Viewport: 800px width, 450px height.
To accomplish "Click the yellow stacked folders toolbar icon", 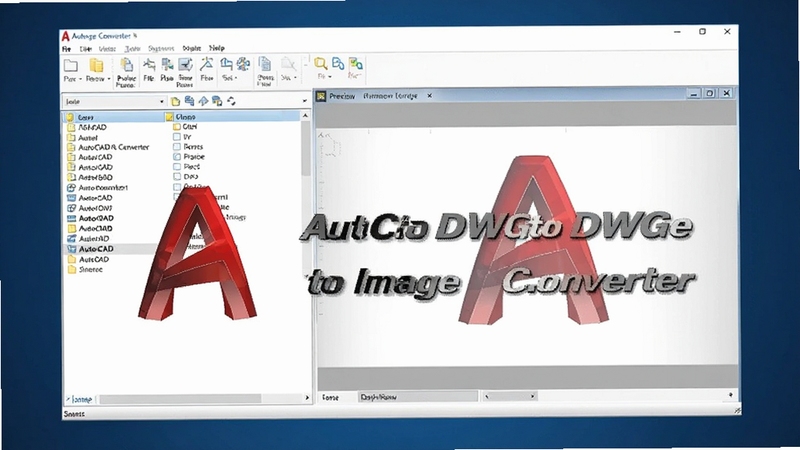I will (x=96, y=65).
